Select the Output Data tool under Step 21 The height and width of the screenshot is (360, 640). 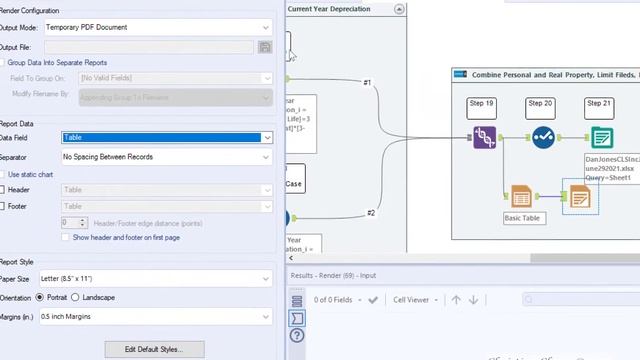(x=602, y=138)
